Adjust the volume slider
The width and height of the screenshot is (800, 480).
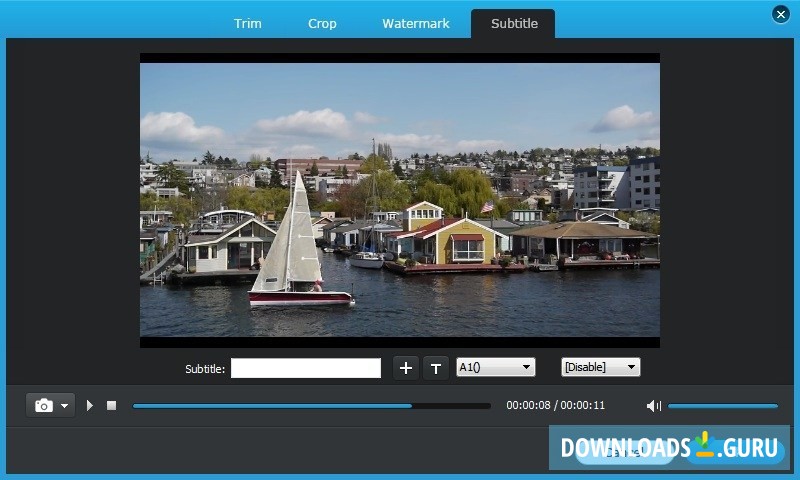tap(723, 406)
